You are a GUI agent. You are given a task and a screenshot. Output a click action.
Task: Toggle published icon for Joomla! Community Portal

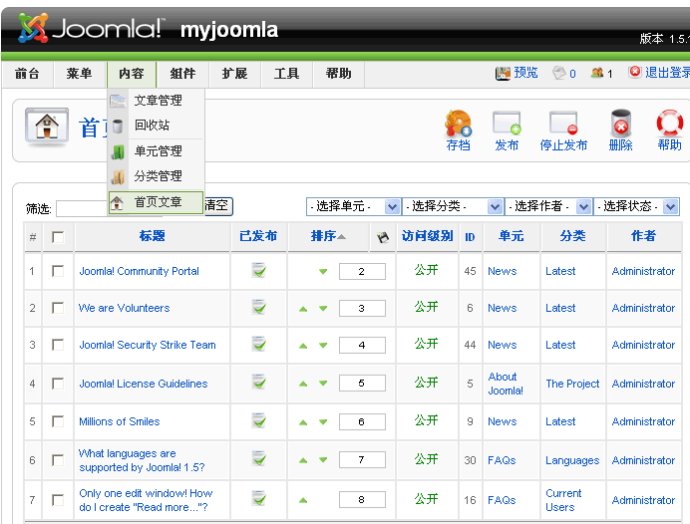(259, 270)
